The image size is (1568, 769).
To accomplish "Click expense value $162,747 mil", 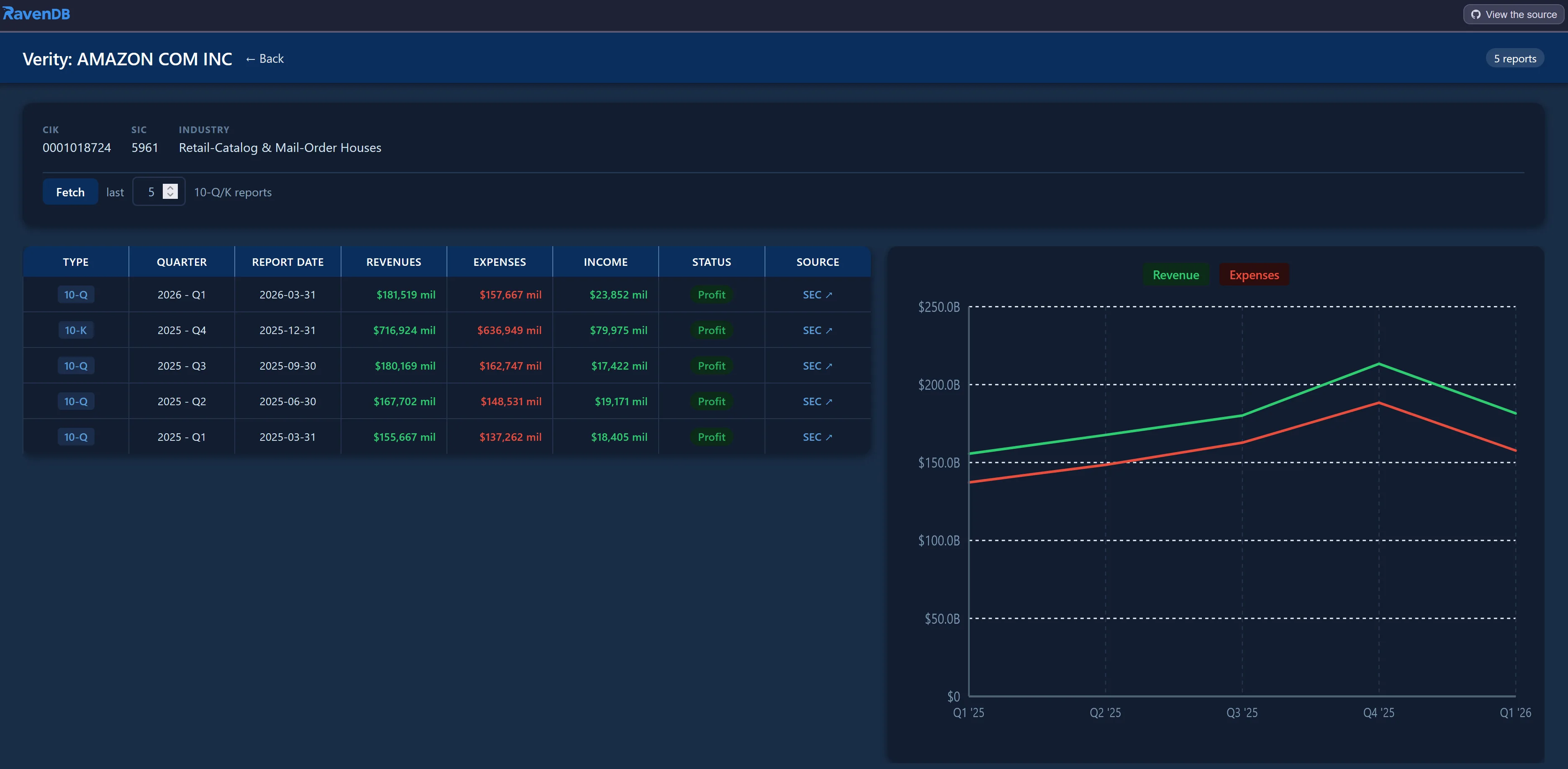I will (510, 366).
